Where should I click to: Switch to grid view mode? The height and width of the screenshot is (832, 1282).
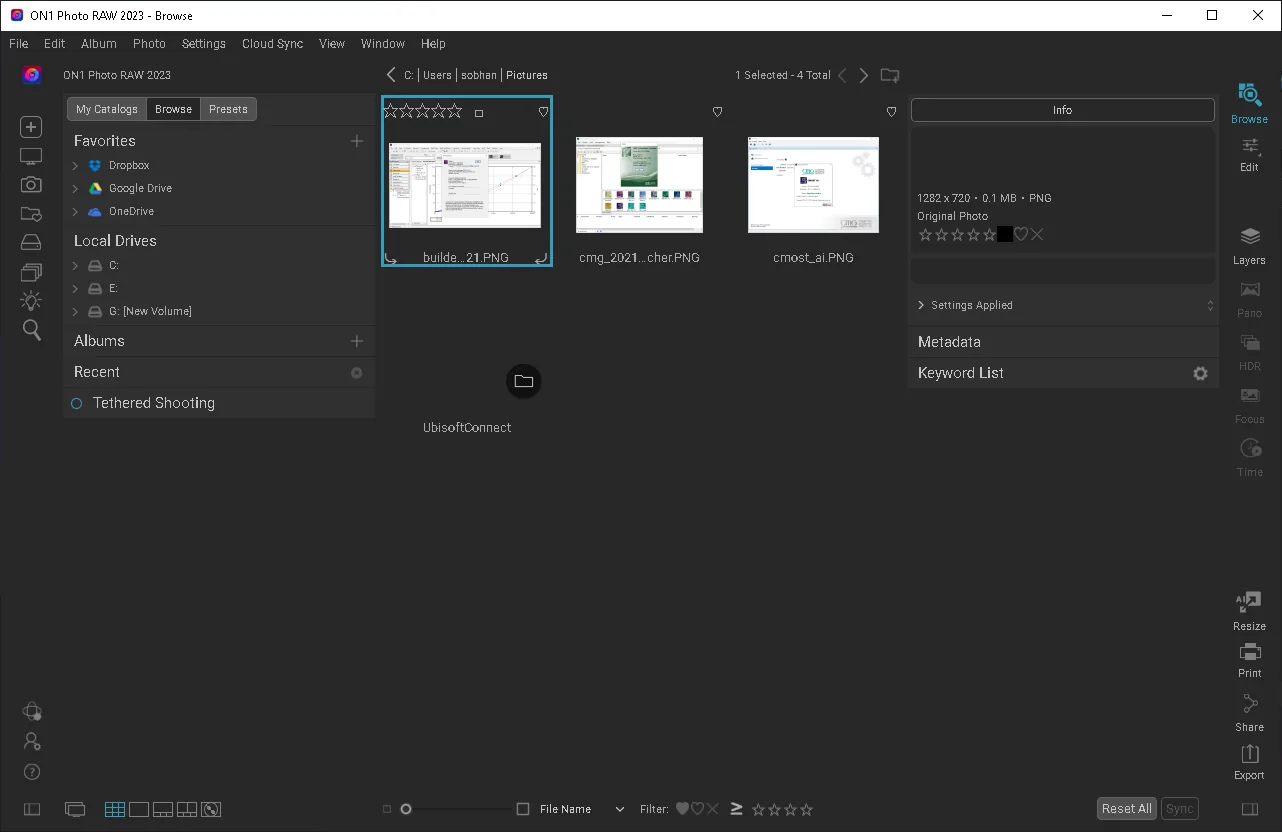(x=114, y=809)
